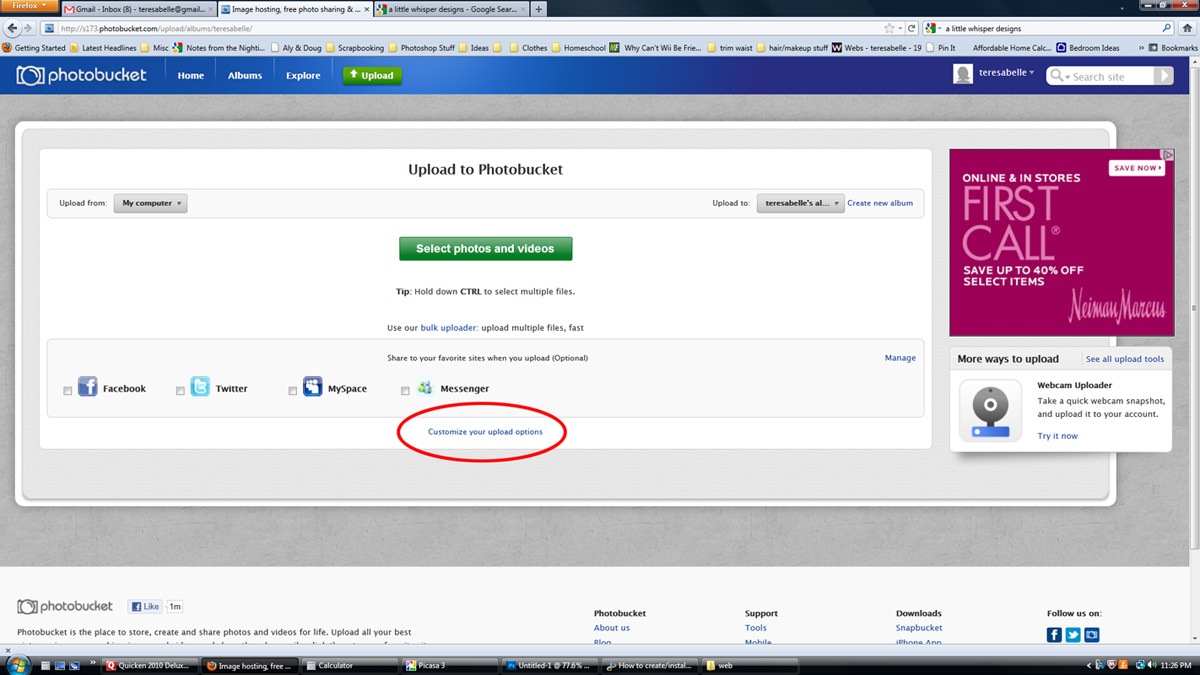The height and width of the screenshot is (675, 1200).
Task: Click the Manage sharing link
Action: tap(900, 358)
